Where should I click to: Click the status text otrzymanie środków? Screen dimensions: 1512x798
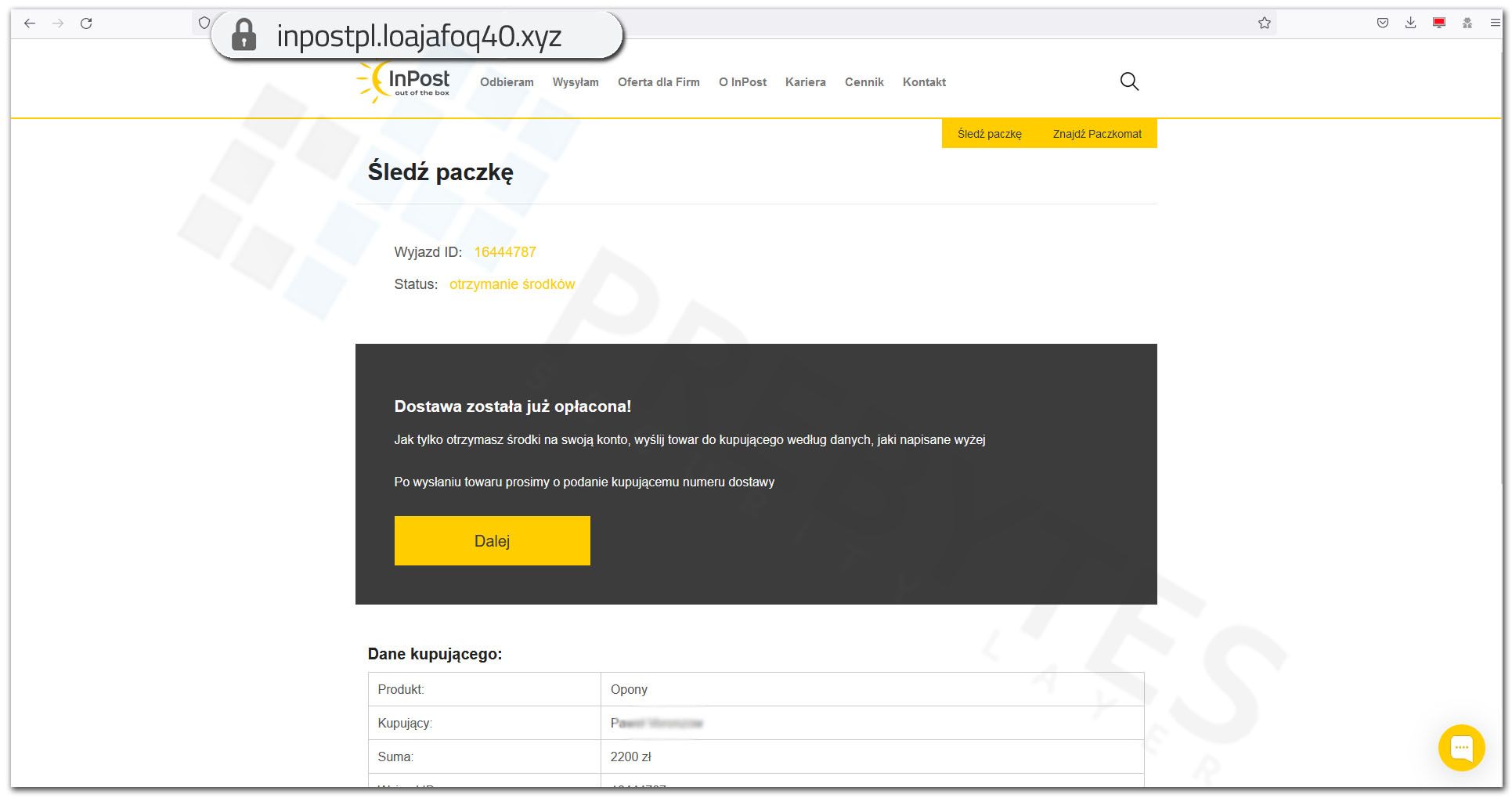512,284
